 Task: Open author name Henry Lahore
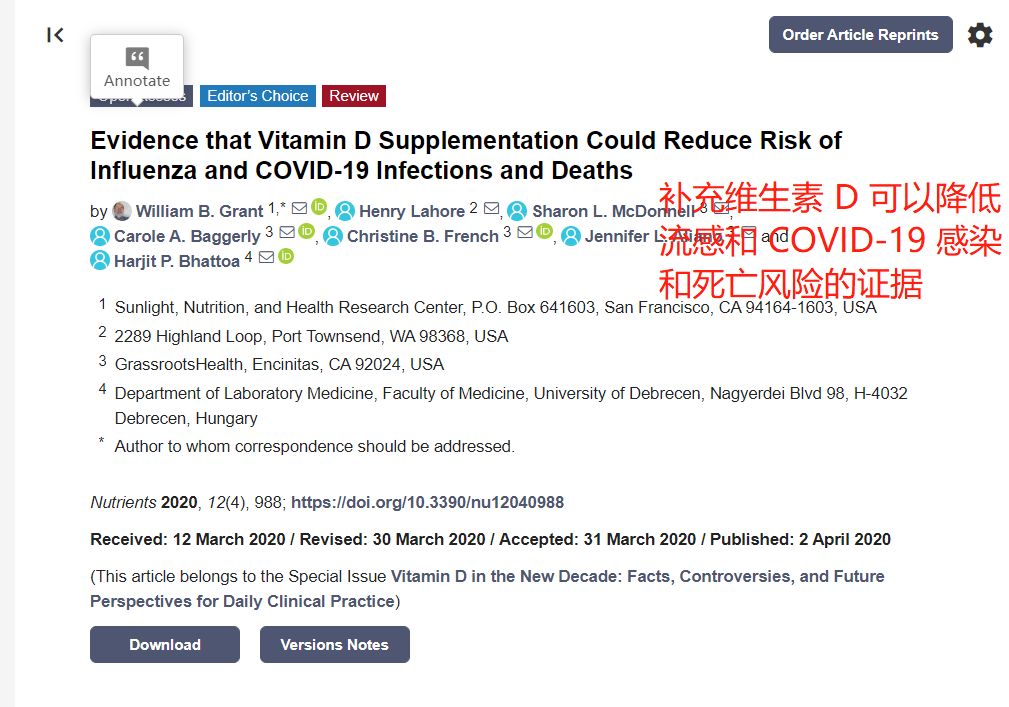(411, 211)
